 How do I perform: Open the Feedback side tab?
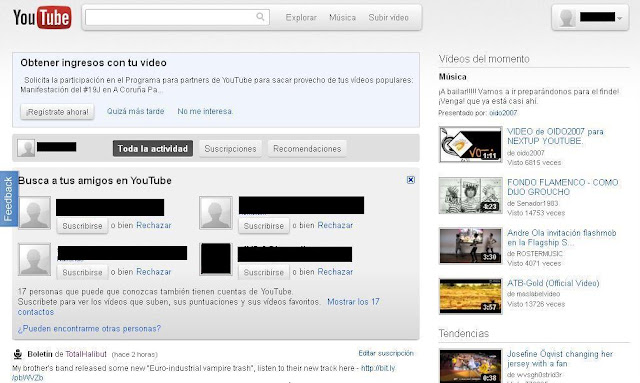coord(9,198)
